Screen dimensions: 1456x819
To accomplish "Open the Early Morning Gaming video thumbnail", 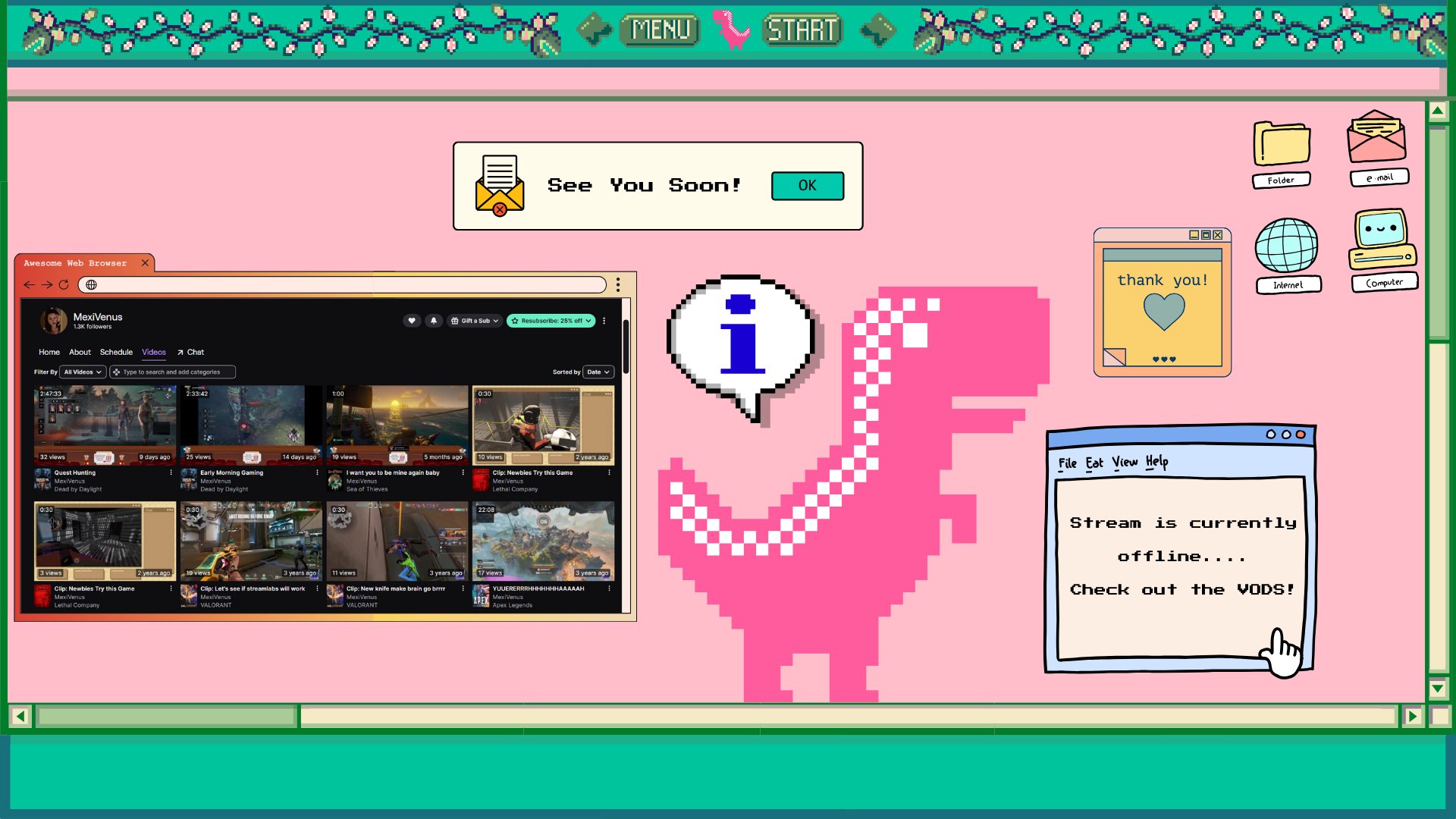I will 251,425.
